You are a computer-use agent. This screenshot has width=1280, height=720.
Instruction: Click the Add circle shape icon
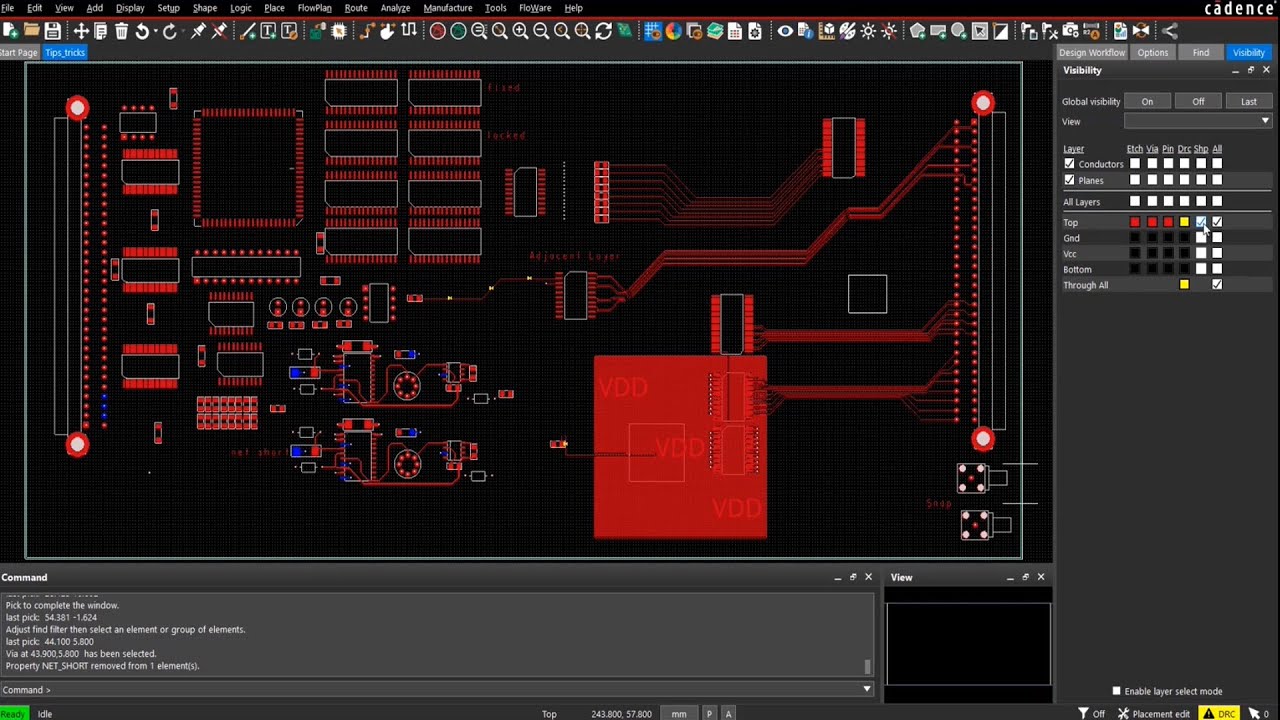[959, 31]
